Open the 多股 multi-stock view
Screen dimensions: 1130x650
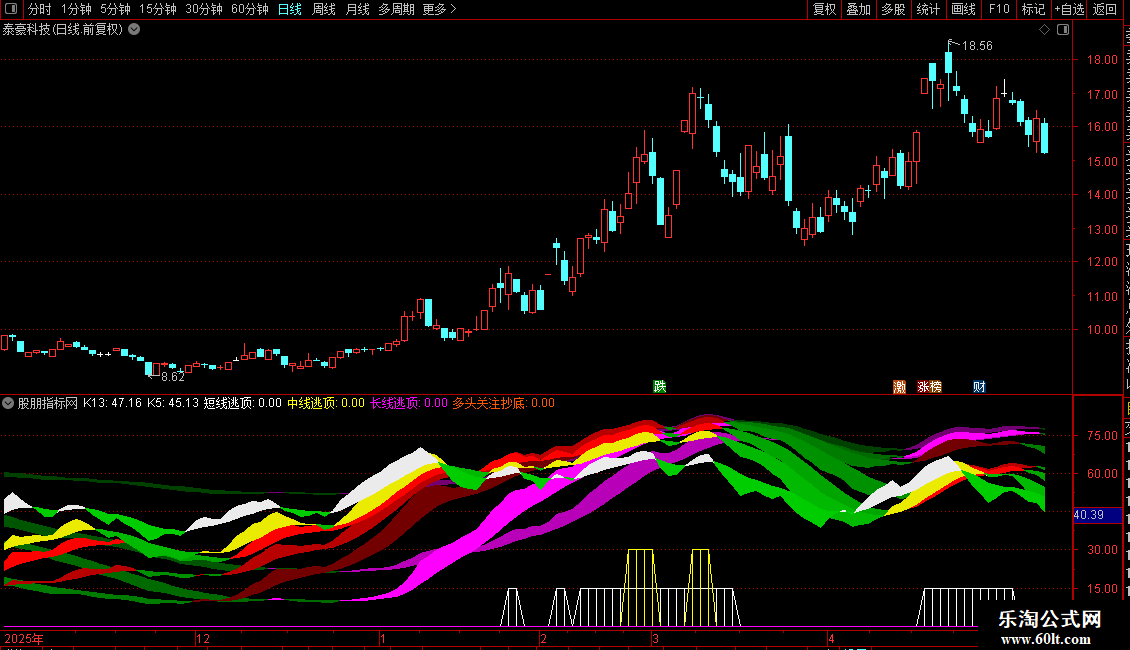894,9
